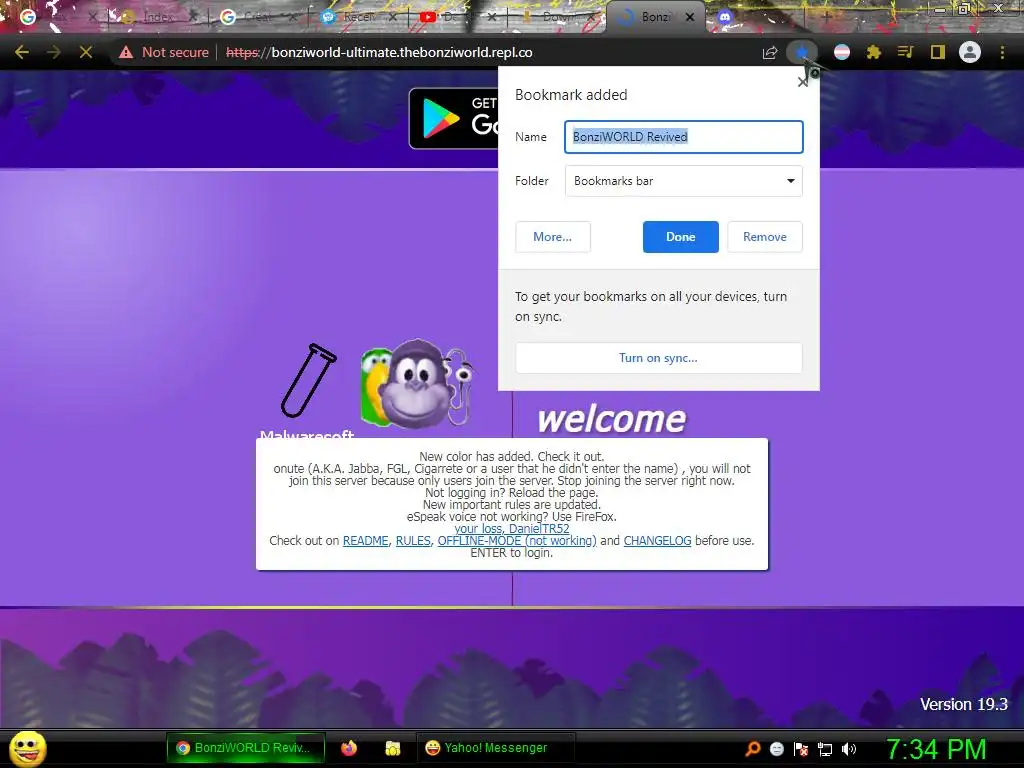The width and height of the screenshot is (1024, 768).
Task: Open the Chrome profile avatar
Action: click(970, 52)
